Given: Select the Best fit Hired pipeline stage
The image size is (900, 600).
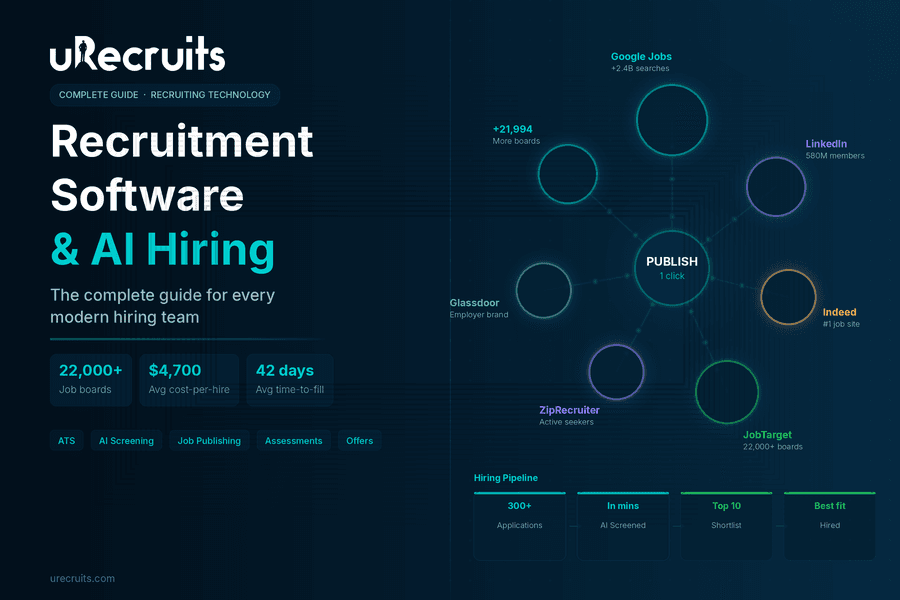Looking at the screenshot, I should (x=829, y=525).
